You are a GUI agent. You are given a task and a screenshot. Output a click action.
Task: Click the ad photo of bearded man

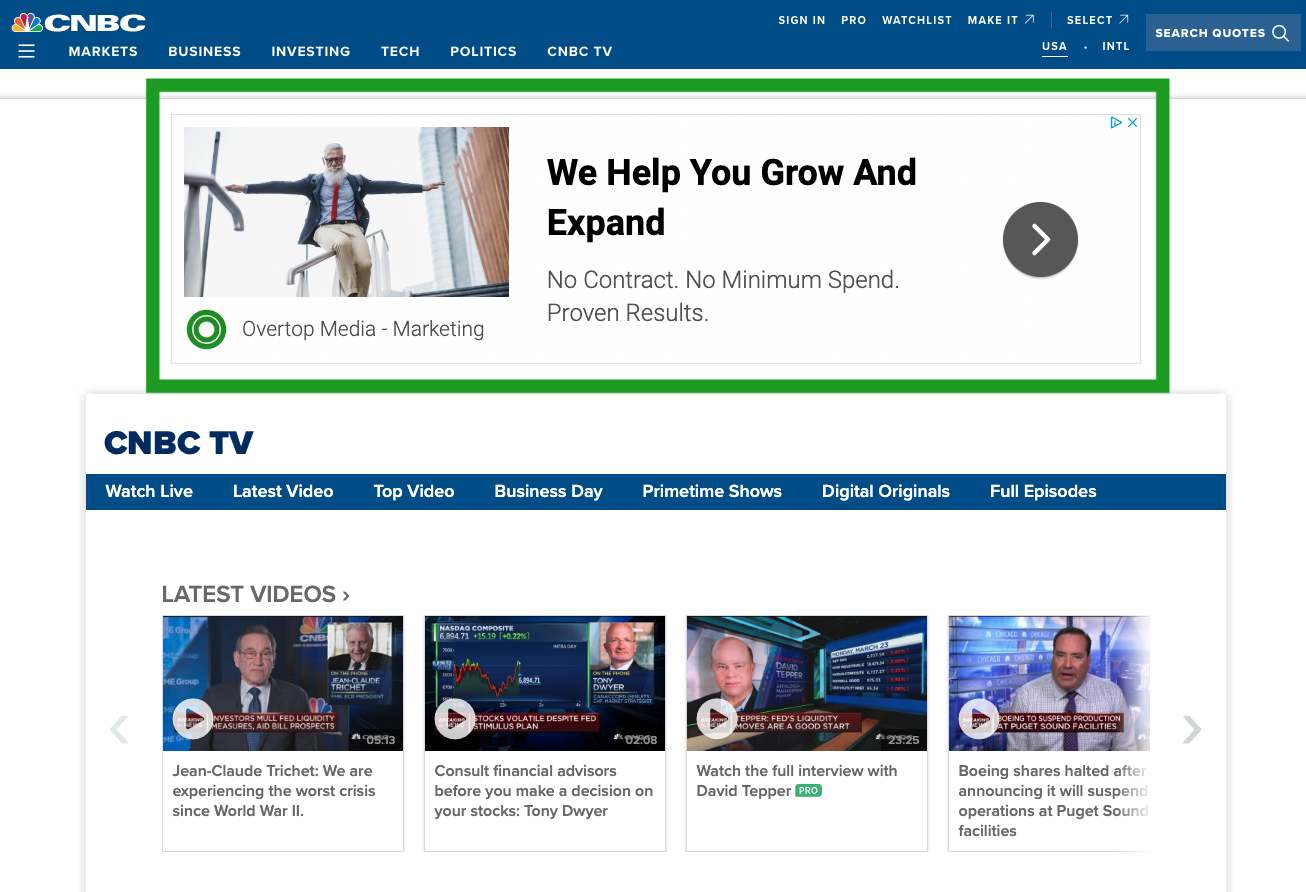(x=346, y=212)
